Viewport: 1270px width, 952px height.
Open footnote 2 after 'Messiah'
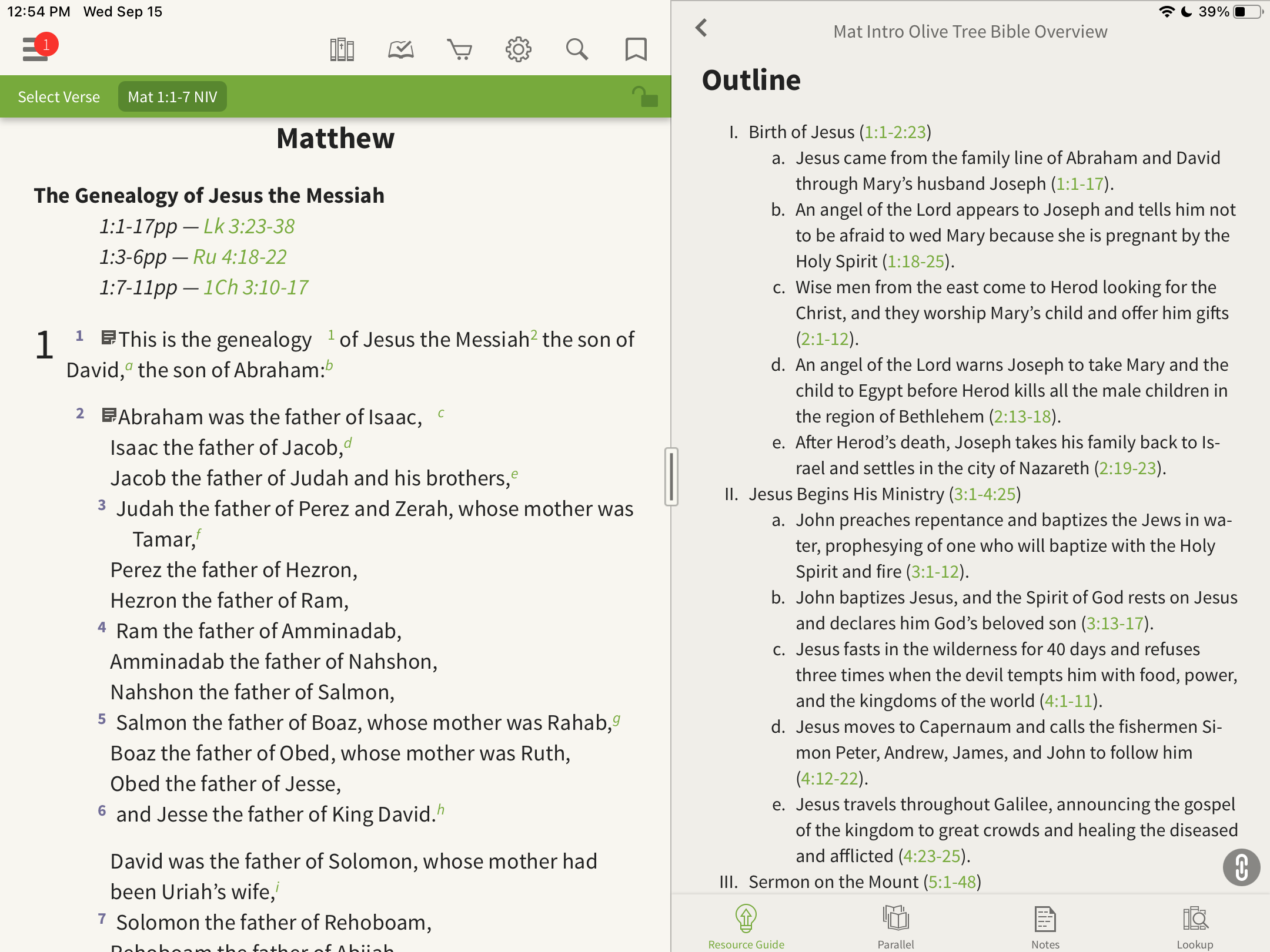534,335
